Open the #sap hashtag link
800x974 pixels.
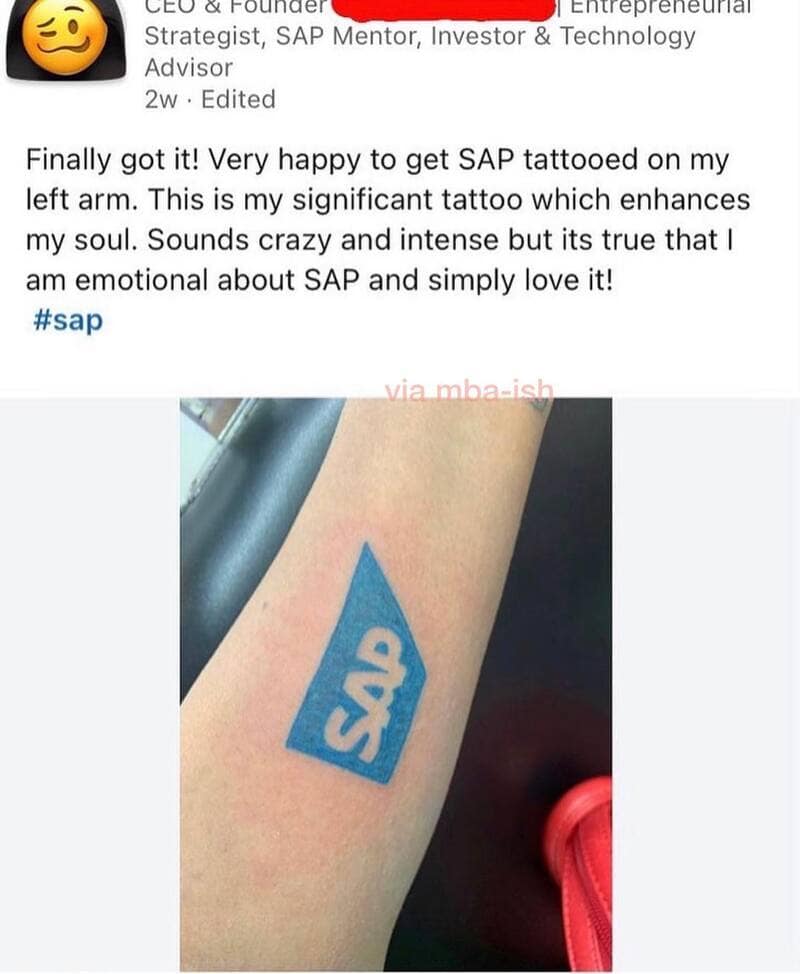(68, 320)
